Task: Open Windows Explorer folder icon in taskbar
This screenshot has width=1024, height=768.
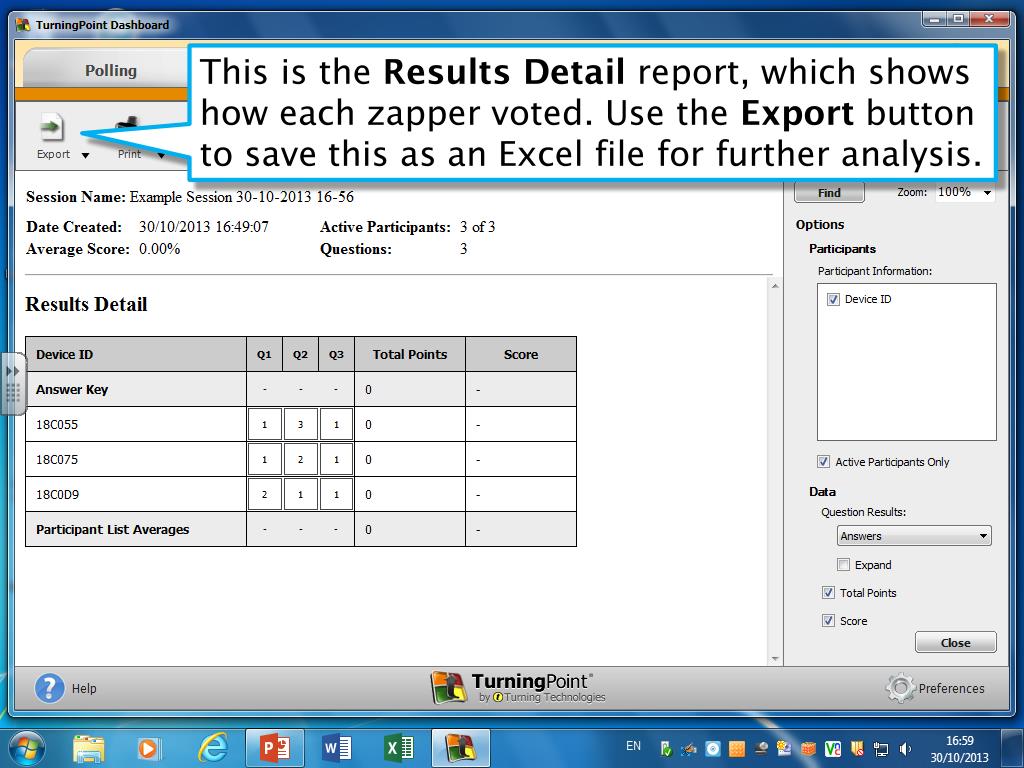Action: point(89,747)
